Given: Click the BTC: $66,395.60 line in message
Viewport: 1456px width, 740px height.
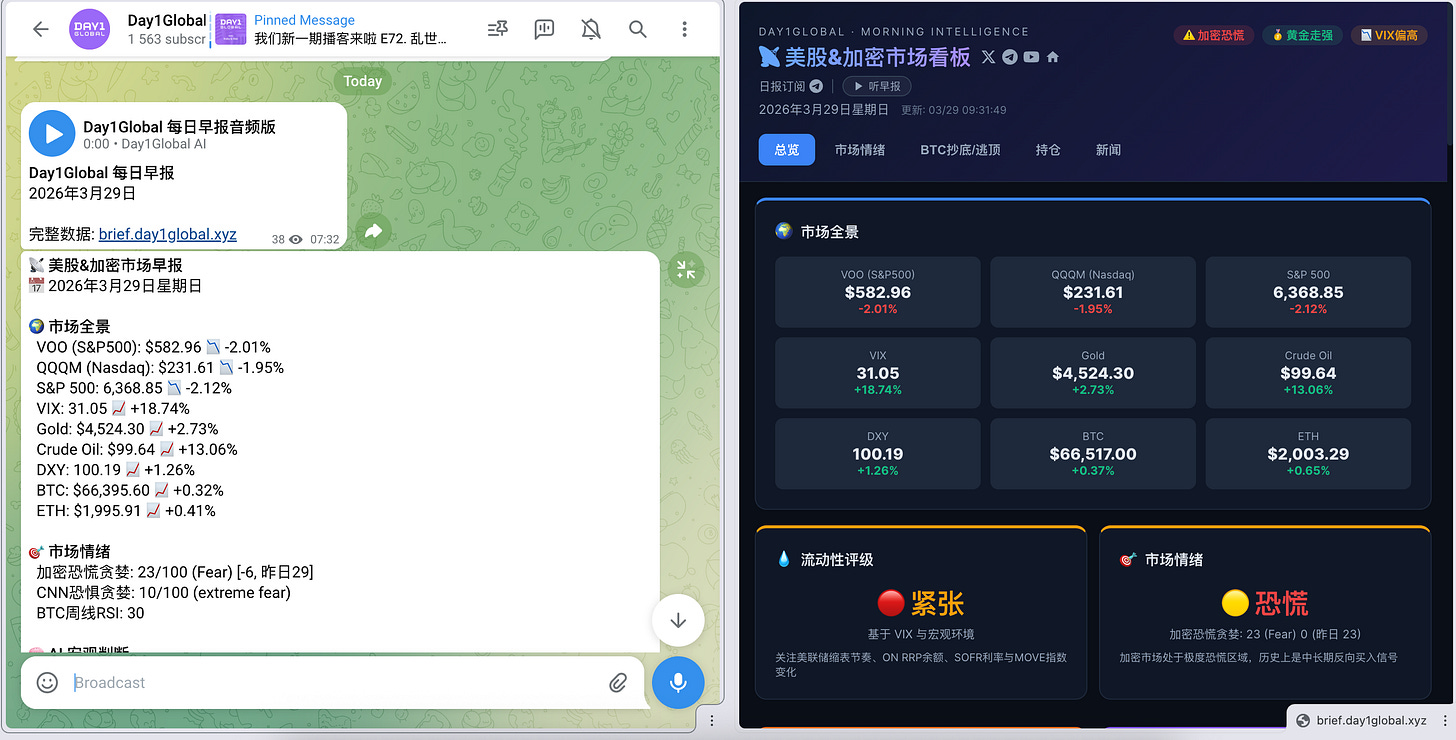Looking at the screenshot, I should [x=130, y=490].
